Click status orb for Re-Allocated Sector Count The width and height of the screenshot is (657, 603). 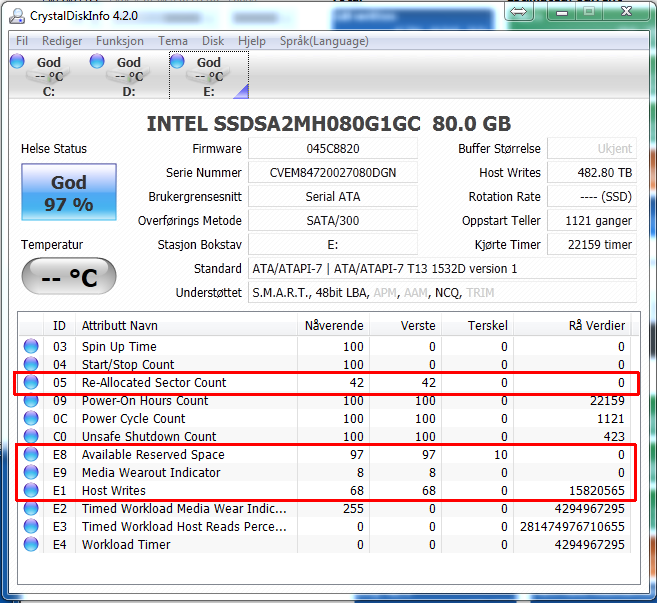pos(31,382)
